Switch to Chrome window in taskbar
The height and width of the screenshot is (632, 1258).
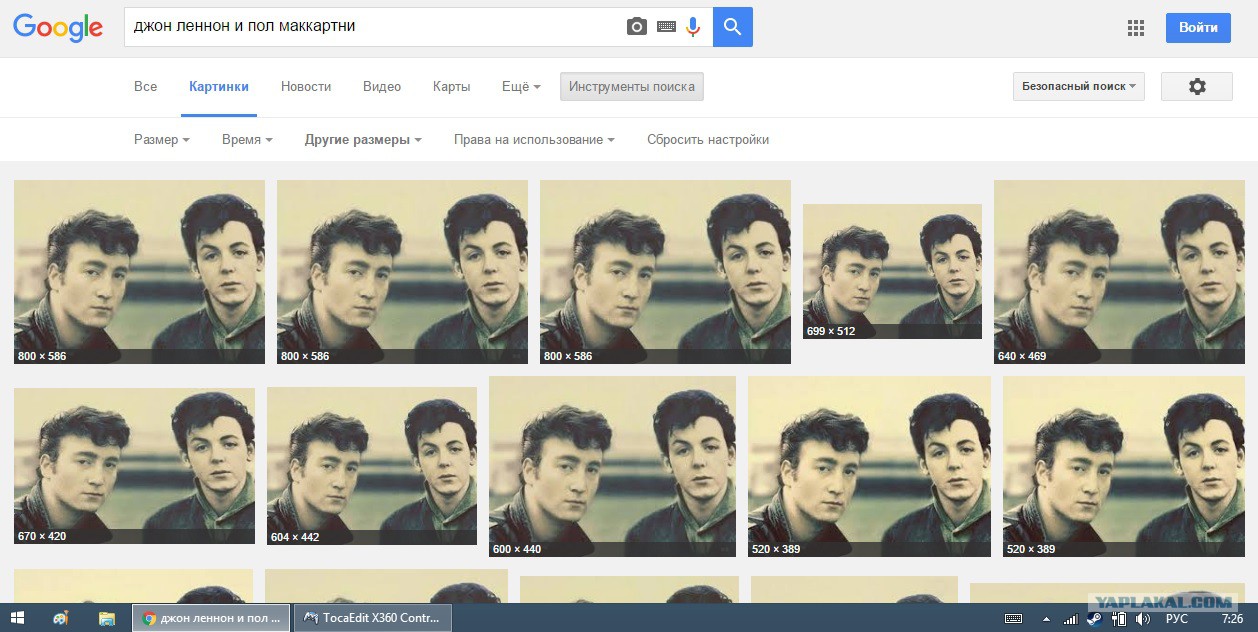[x=211, y=618]
